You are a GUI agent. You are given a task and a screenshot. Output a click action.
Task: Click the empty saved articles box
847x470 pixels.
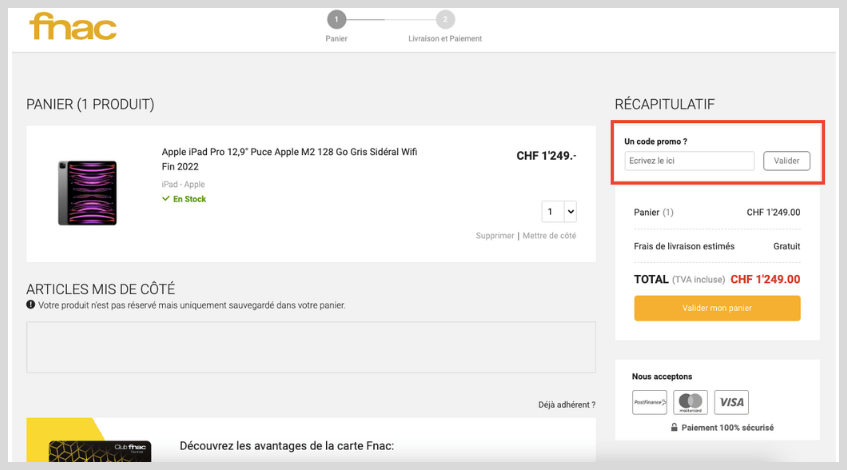coord(311,347)
